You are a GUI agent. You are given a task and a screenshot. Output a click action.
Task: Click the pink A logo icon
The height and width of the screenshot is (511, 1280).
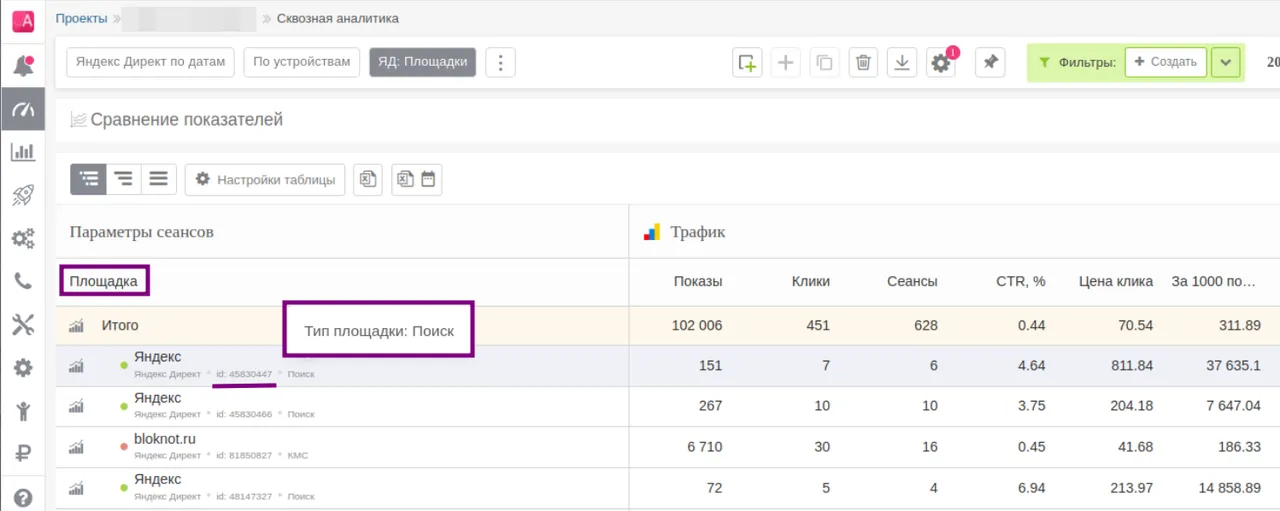tap(23, 21)
